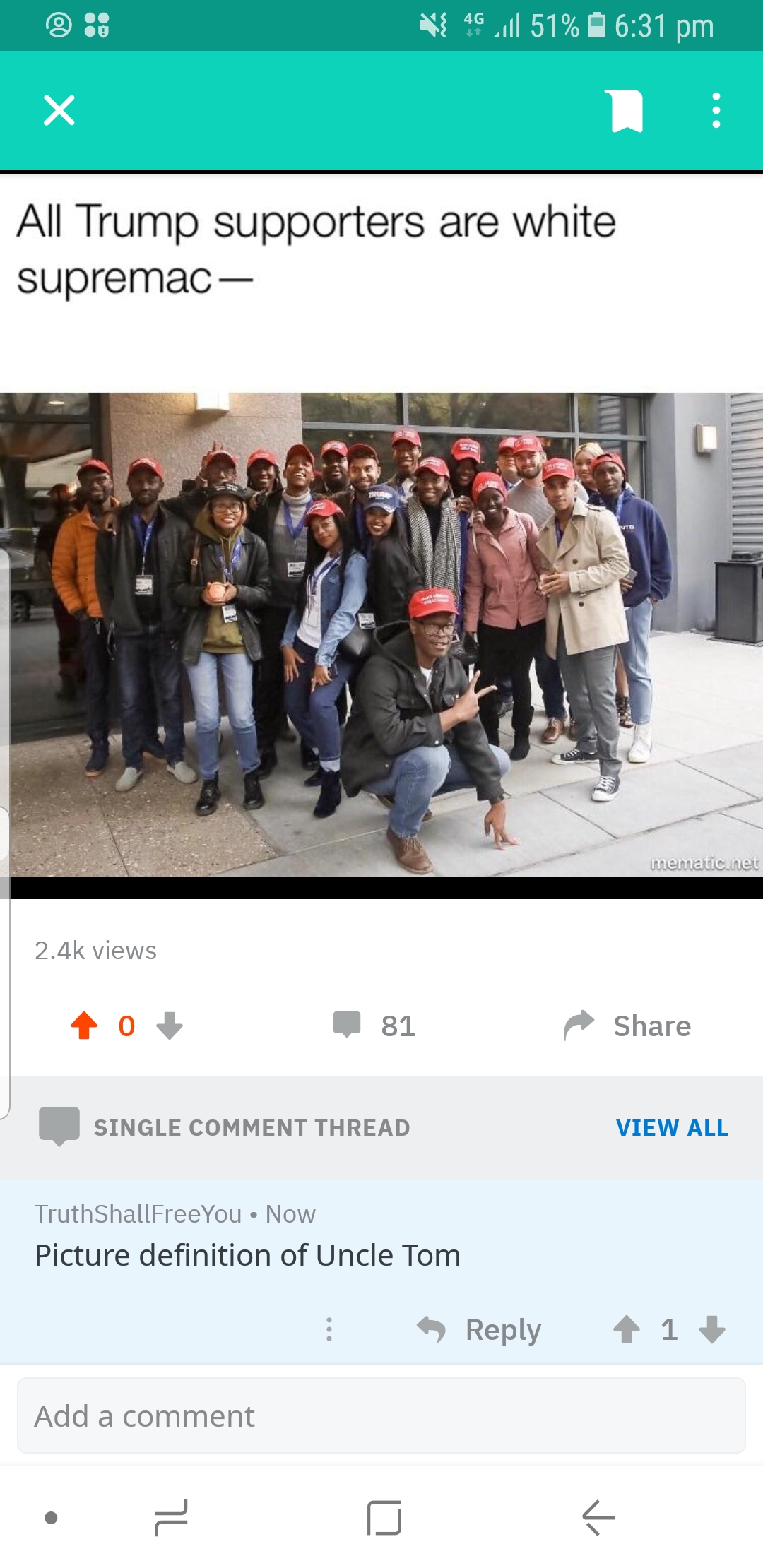This screenshot has width=763, height=1568.
Task: Click the Single Comment Thread bubble icon
Action: coord(59,1127)
